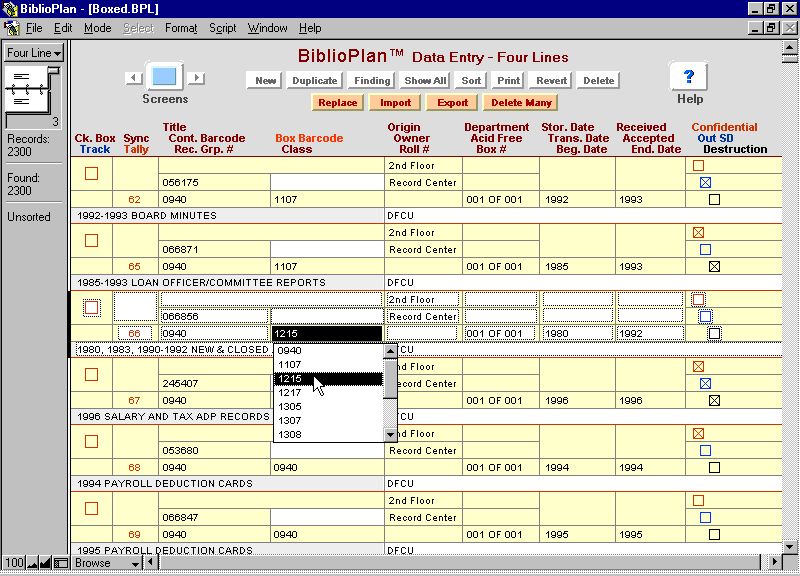Uncheck the Out SD box for record 62
The image size is (800, 576).
tap(705, 182)
